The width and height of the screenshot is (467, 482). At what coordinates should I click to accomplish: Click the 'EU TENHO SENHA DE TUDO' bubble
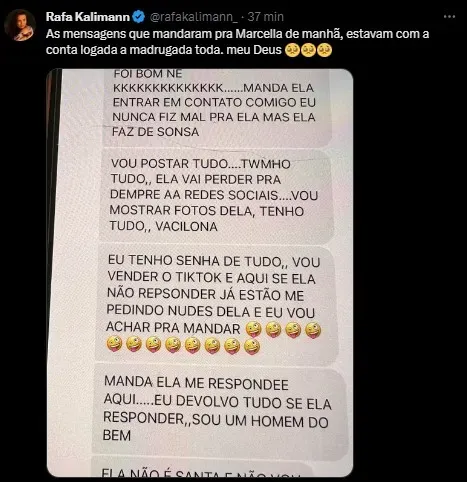point(217,304)
